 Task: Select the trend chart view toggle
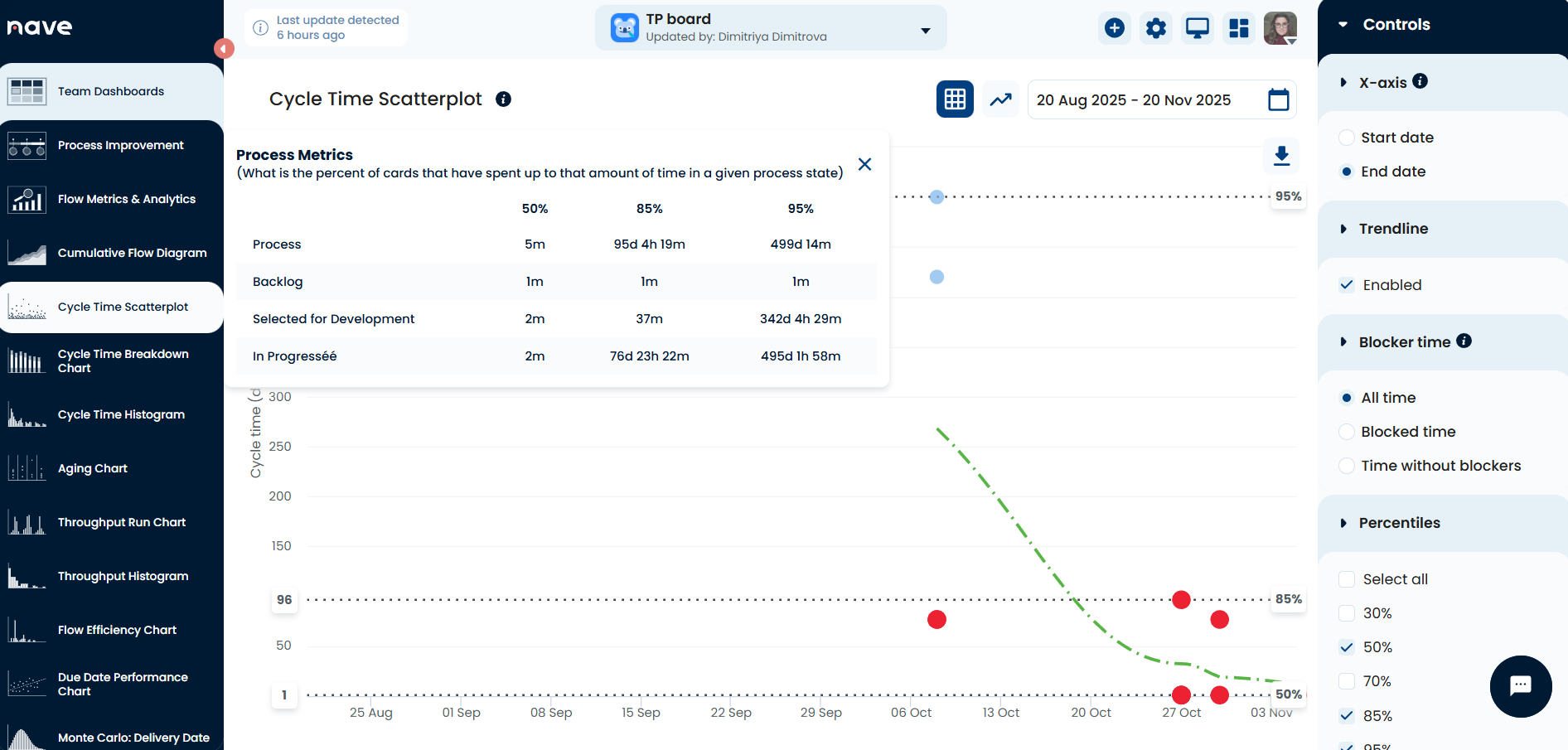(x=1000, y=99)
